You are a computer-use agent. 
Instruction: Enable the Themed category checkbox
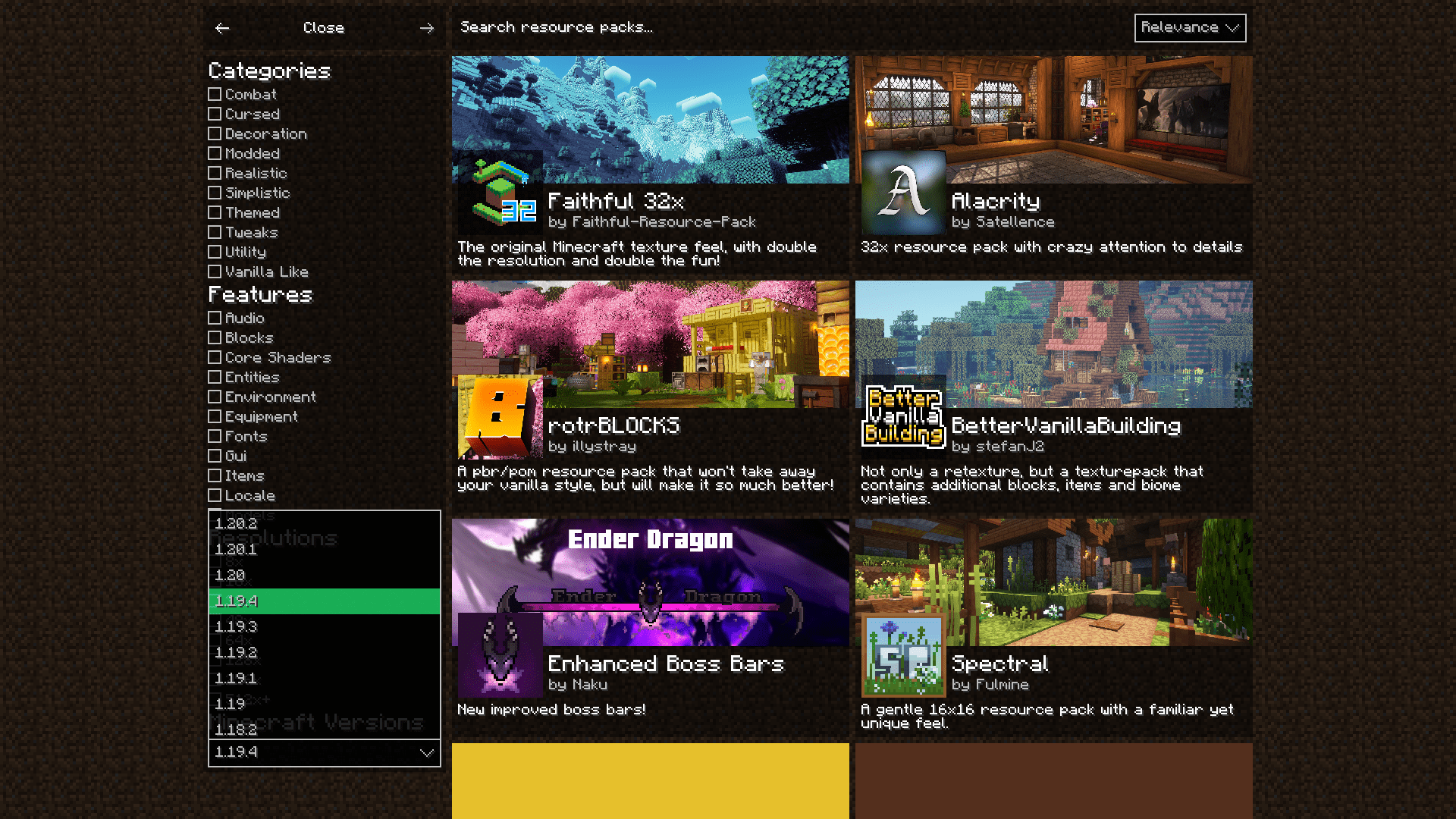pos(215,212)
